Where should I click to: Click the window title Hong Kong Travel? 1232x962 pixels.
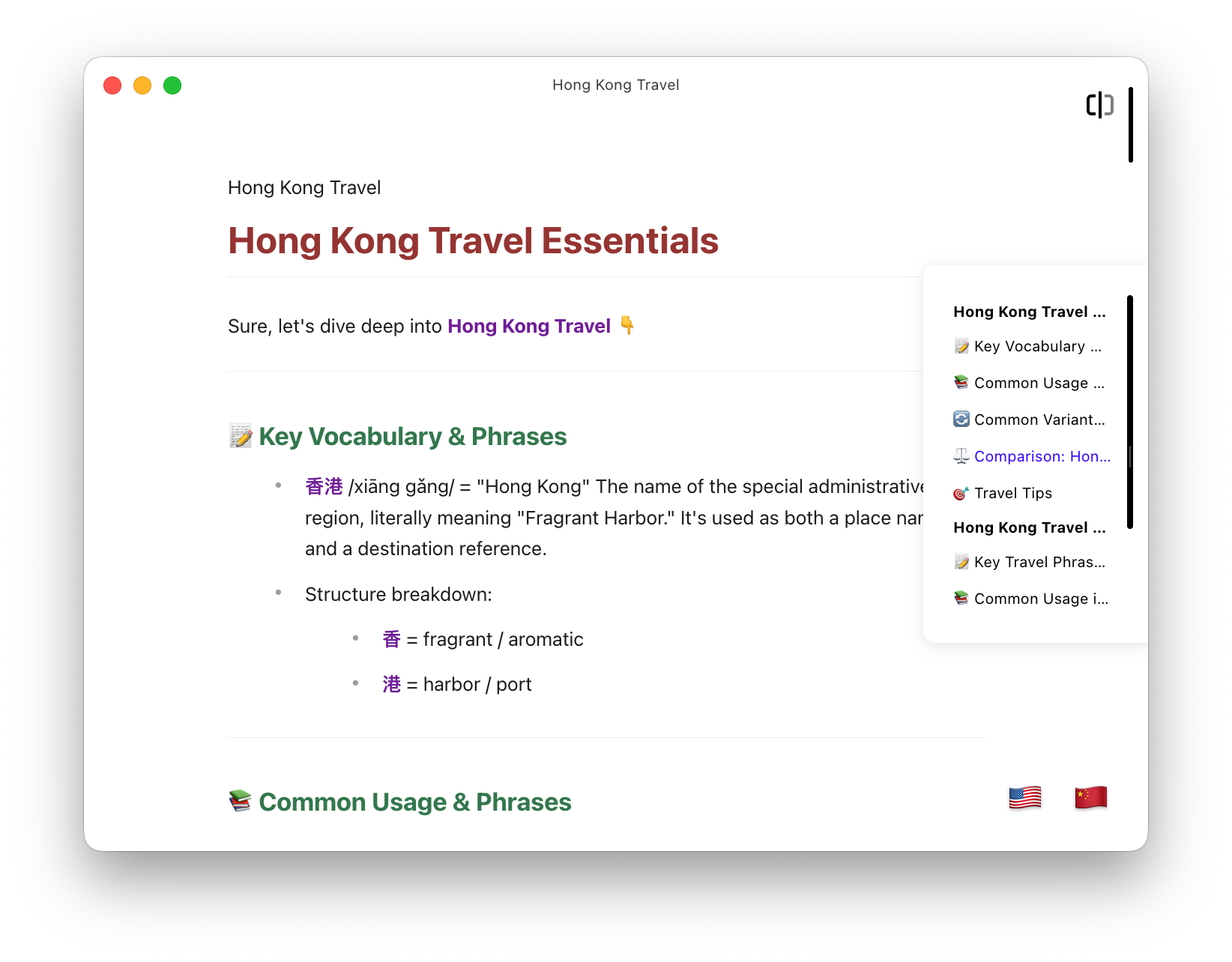616,85
